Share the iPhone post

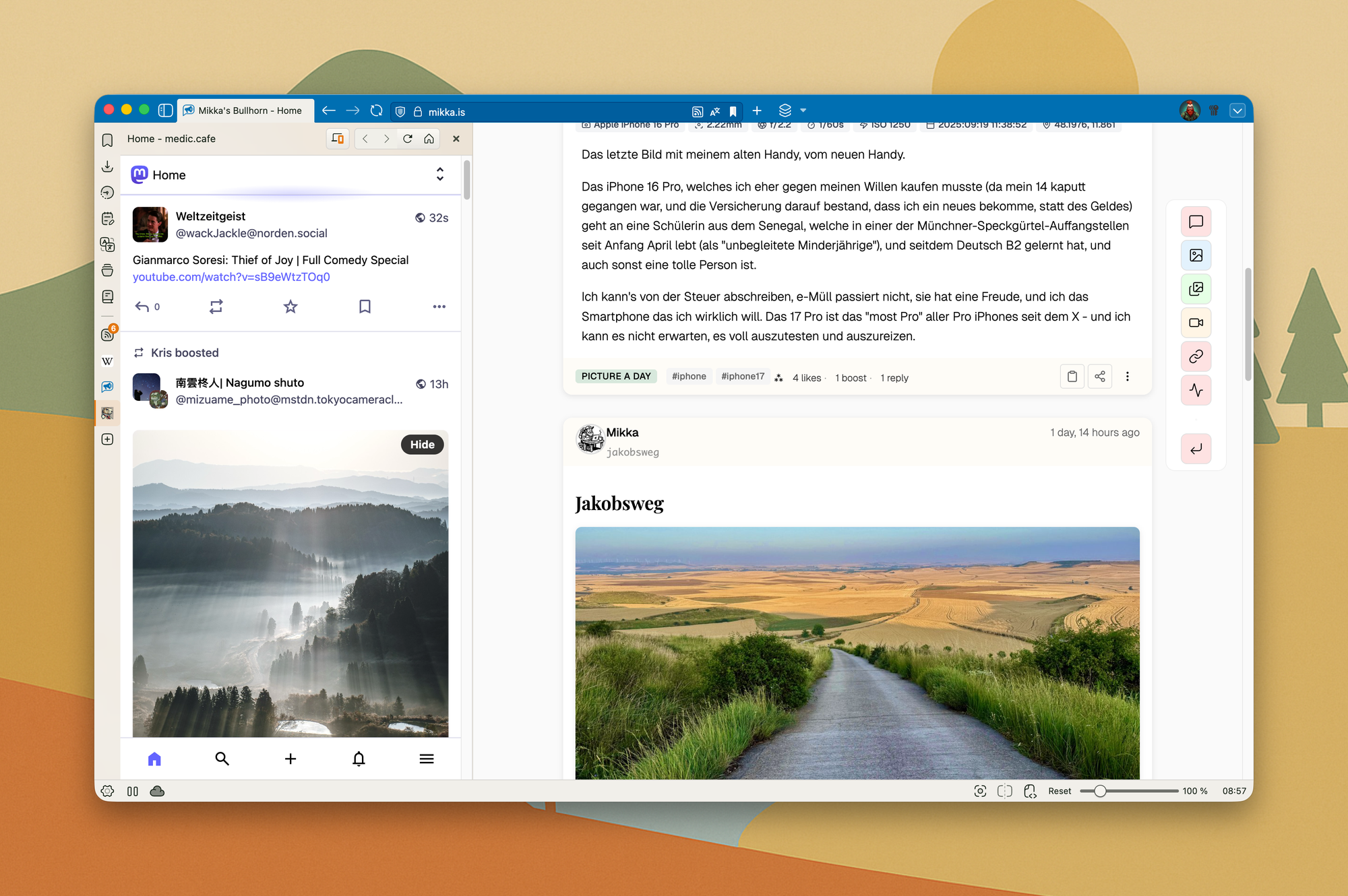(x=1100, y=377)
